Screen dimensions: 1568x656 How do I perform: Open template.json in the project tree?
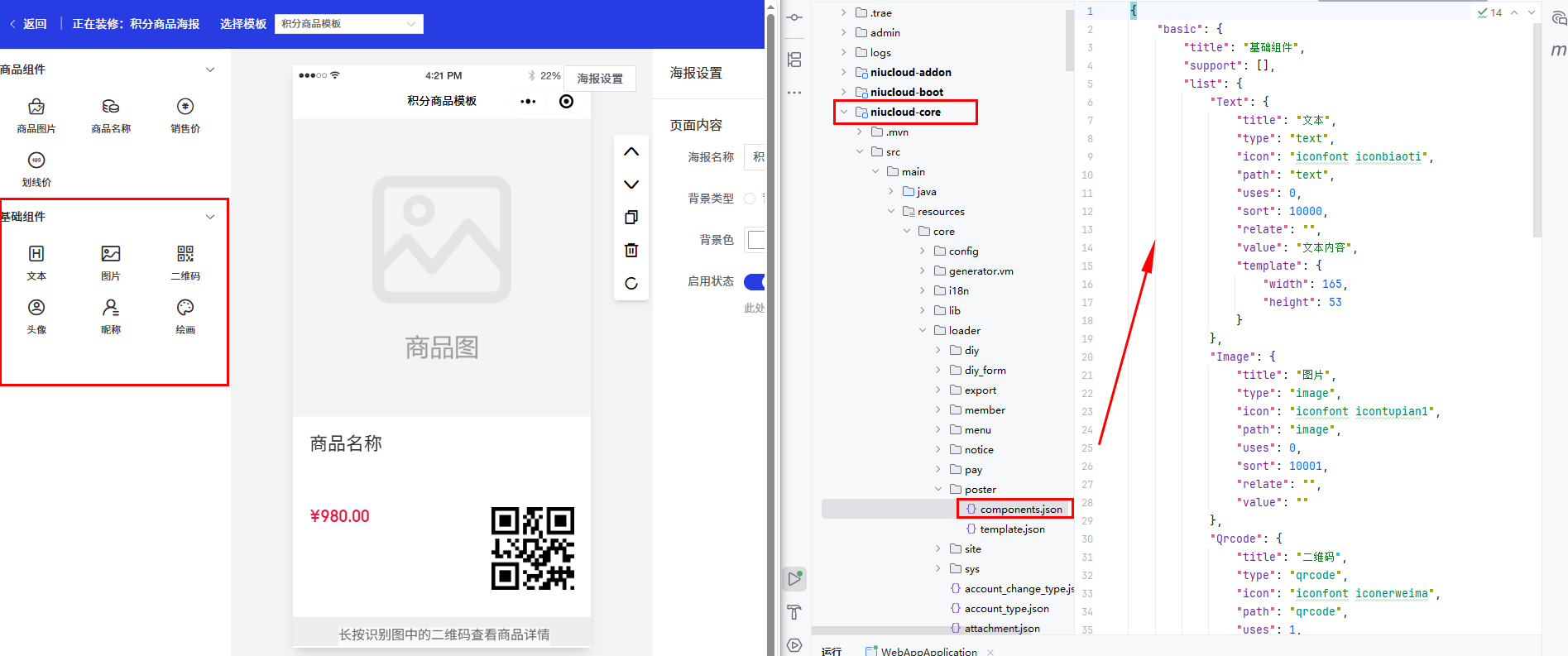[1011, 529]
